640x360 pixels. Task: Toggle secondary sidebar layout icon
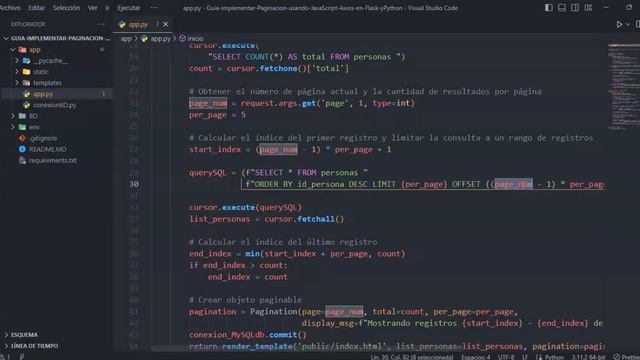575,8
